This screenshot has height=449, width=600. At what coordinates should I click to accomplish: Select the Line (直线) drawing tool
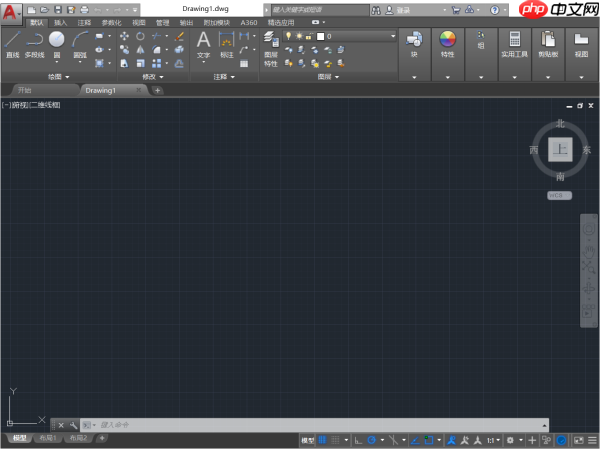click(12, 44)
